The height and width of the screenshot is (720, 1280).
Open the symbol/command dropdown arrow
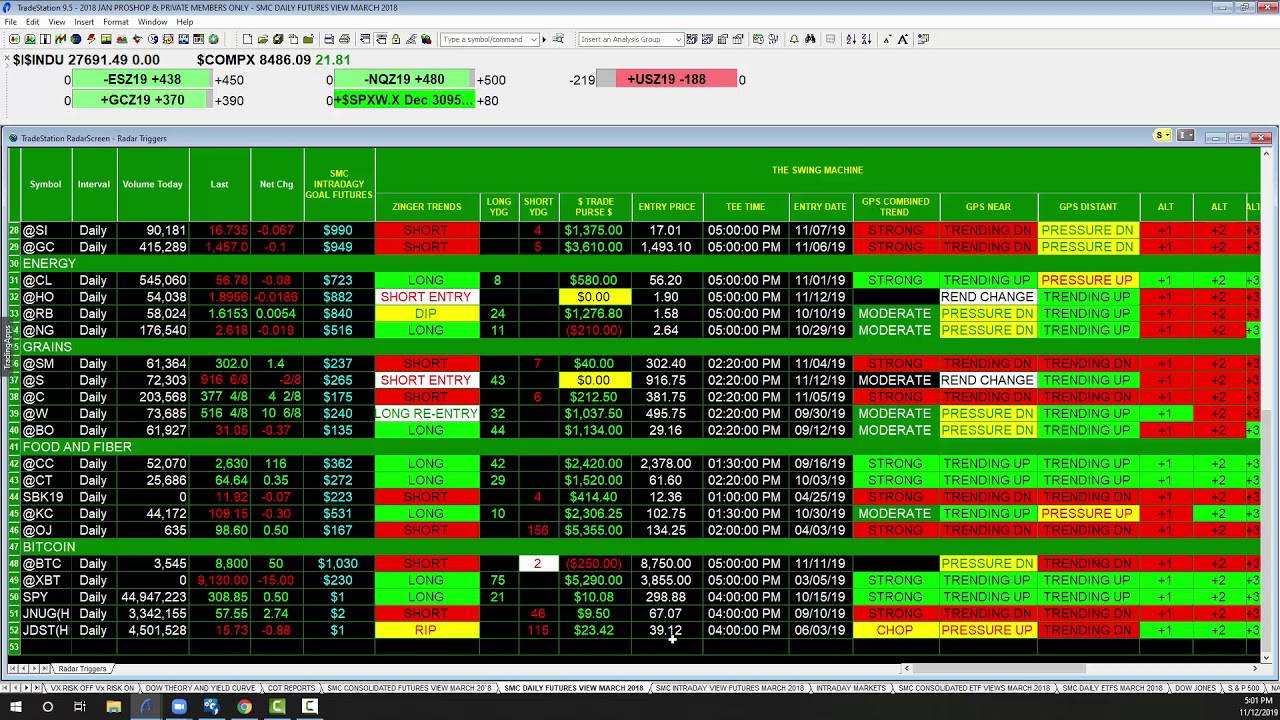pos(534,39)
